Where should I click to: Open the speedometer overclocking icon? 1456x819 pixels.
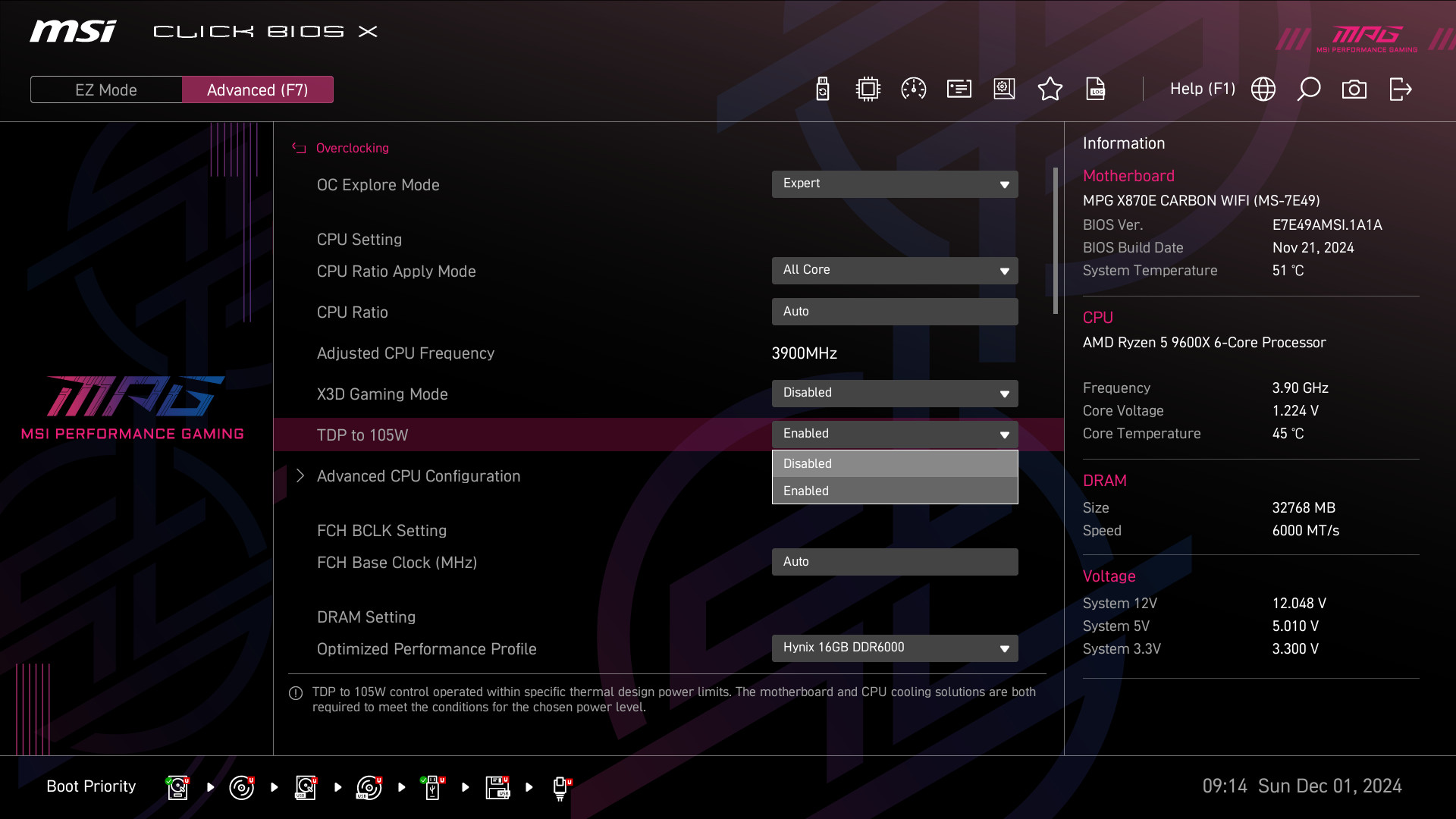[x=914, y=89]
